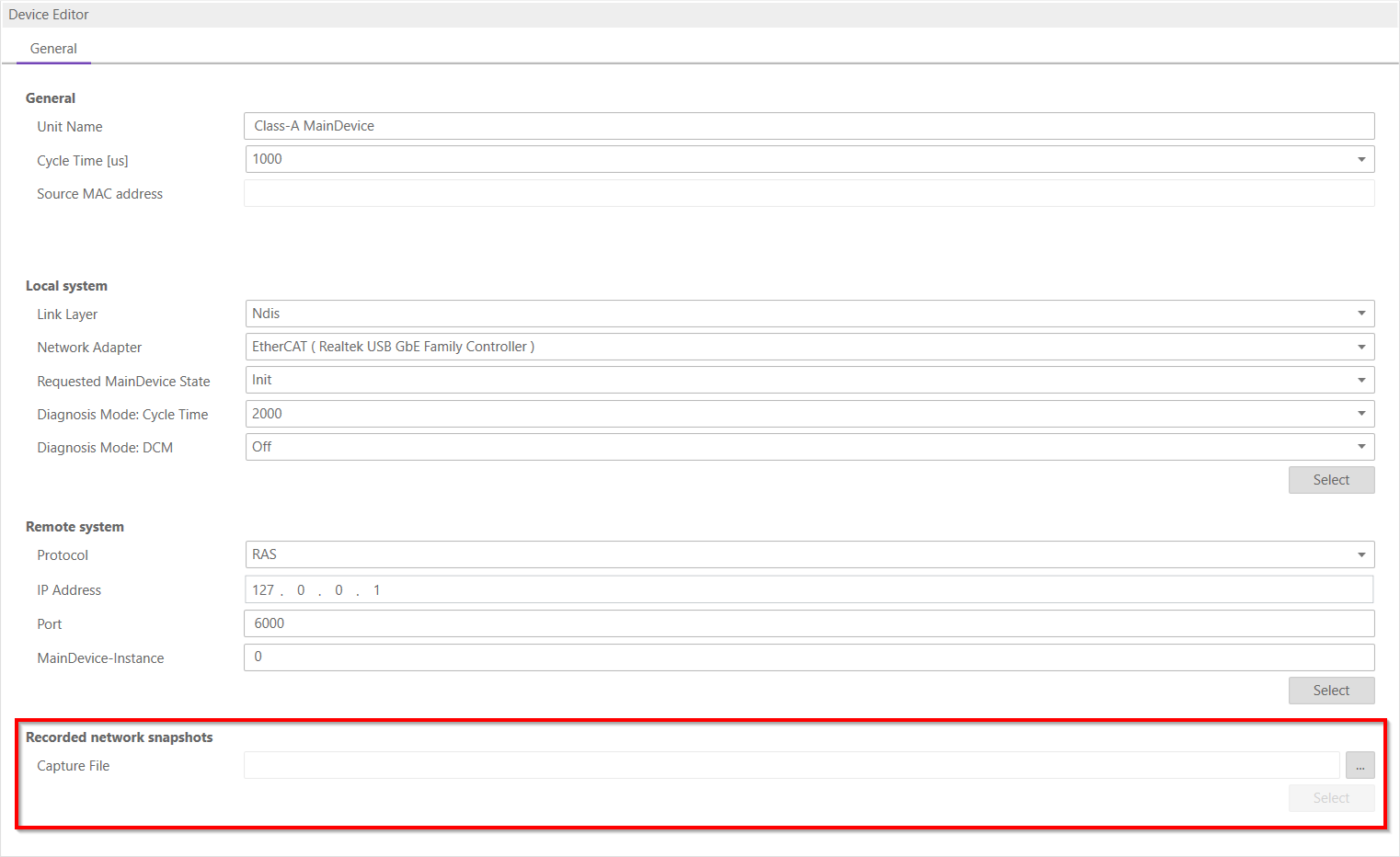Viewport: 1400px width, 857px height.
Task: Click the MainDevice-Instance field
Action: point(808,657)
